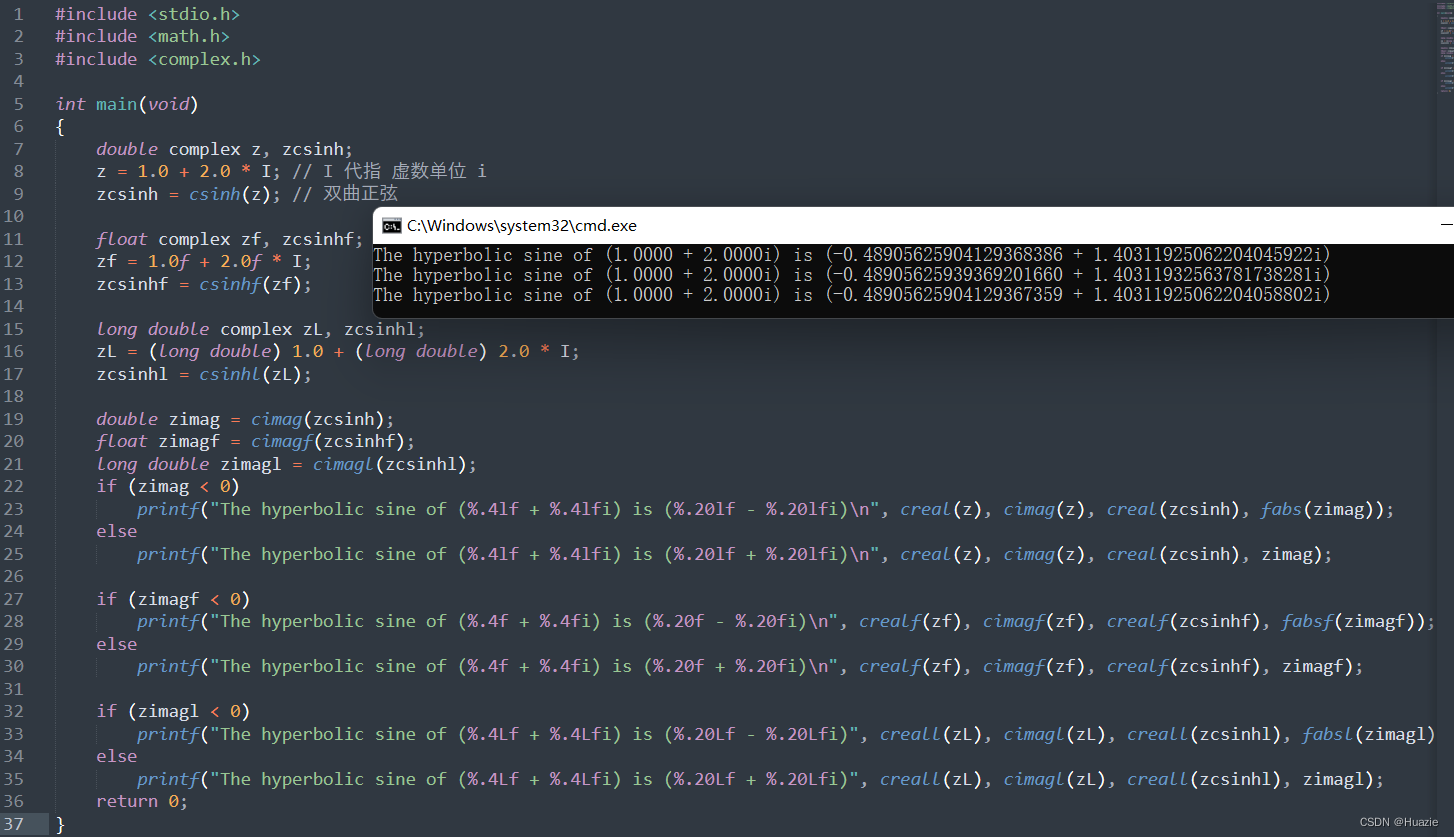
Task: Click 'z = 1.0 + 2.0 * I;' assignment
Action: [189, 171]
